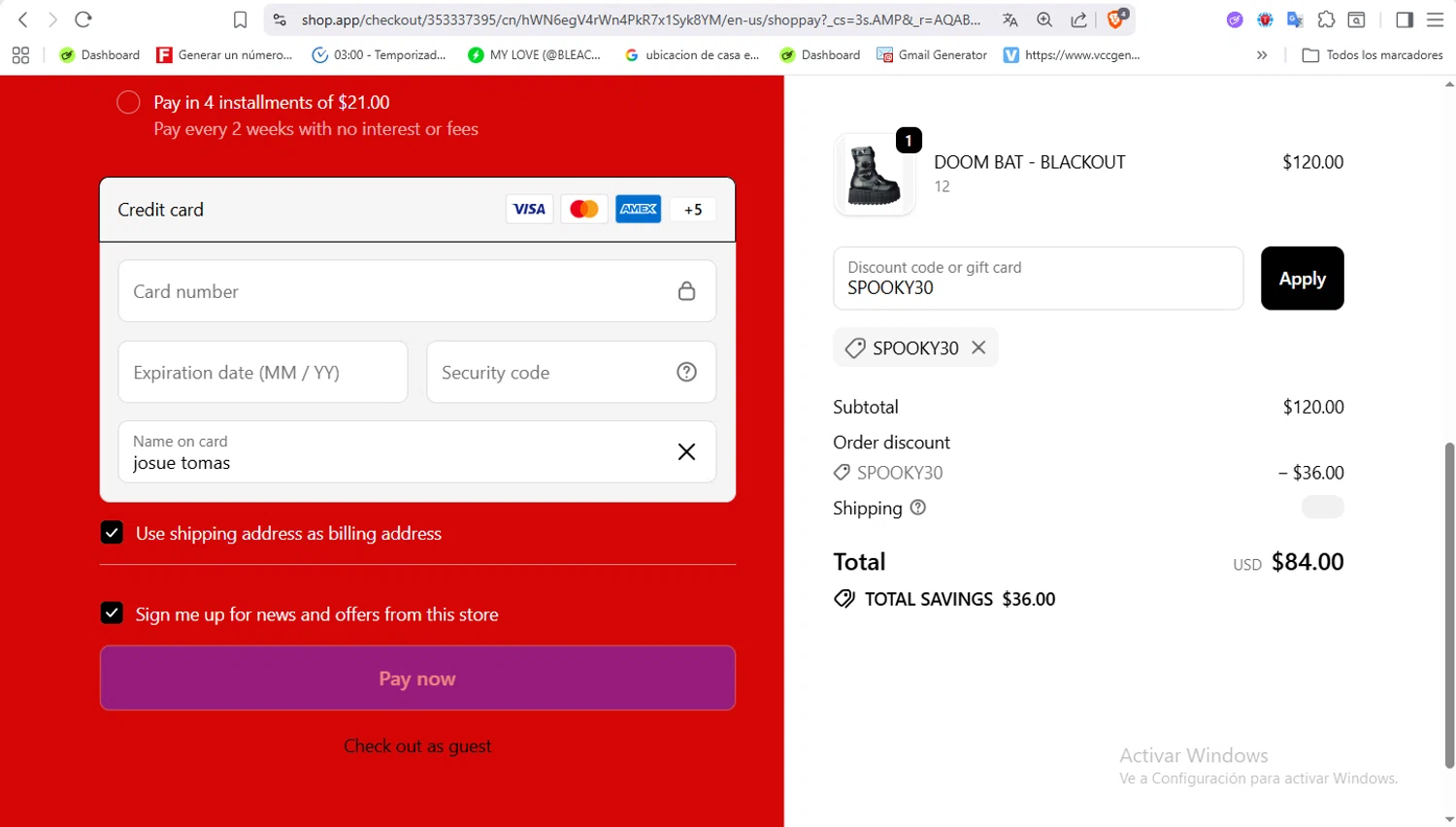Open the first Dashboard bookmark
The height and width of the screenshot is (827, 1456).
coord(100,55)
